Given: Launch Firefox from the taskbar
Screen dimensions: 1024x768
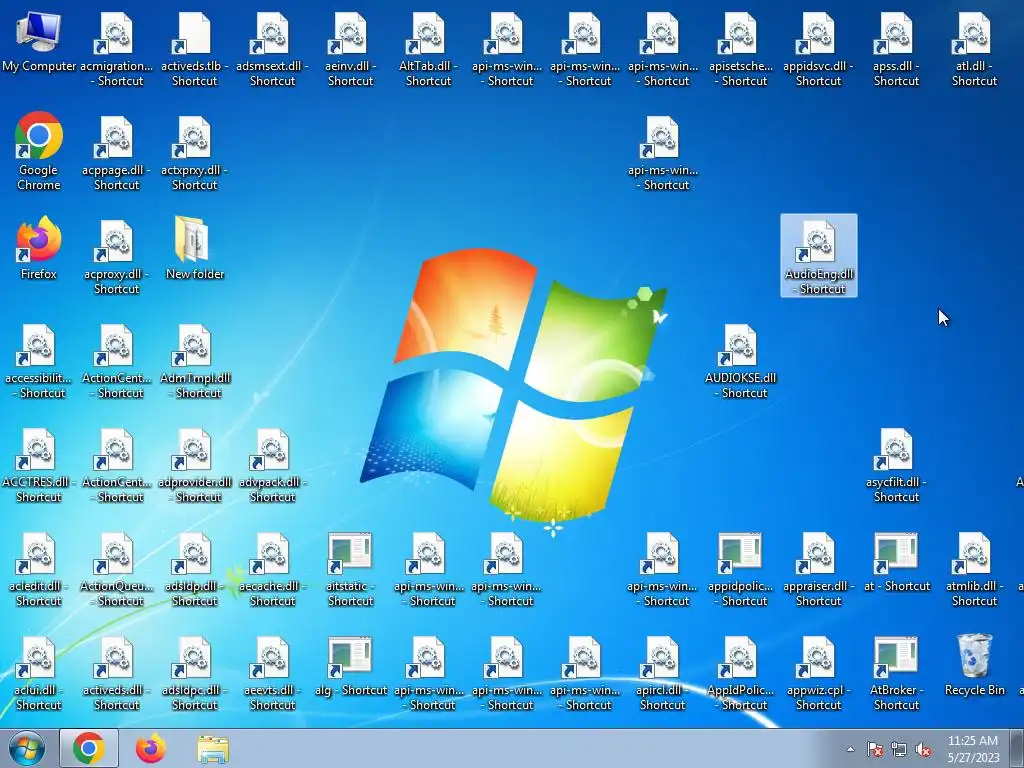Looking at the screenshot, I should [151, 748].
